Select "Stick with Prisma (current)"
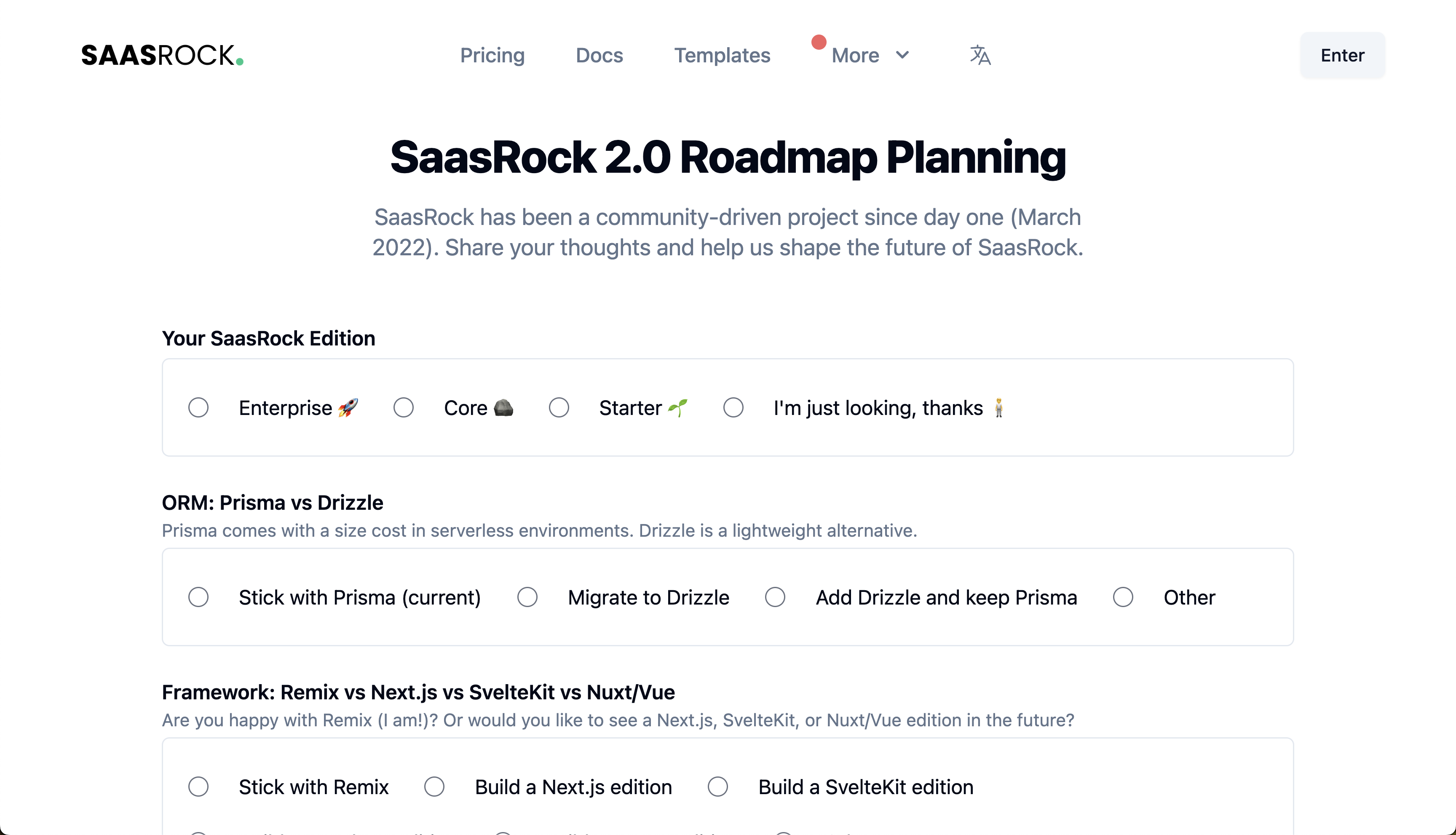This screenshot has height=835, width=1456. click(x=198, y=597)
